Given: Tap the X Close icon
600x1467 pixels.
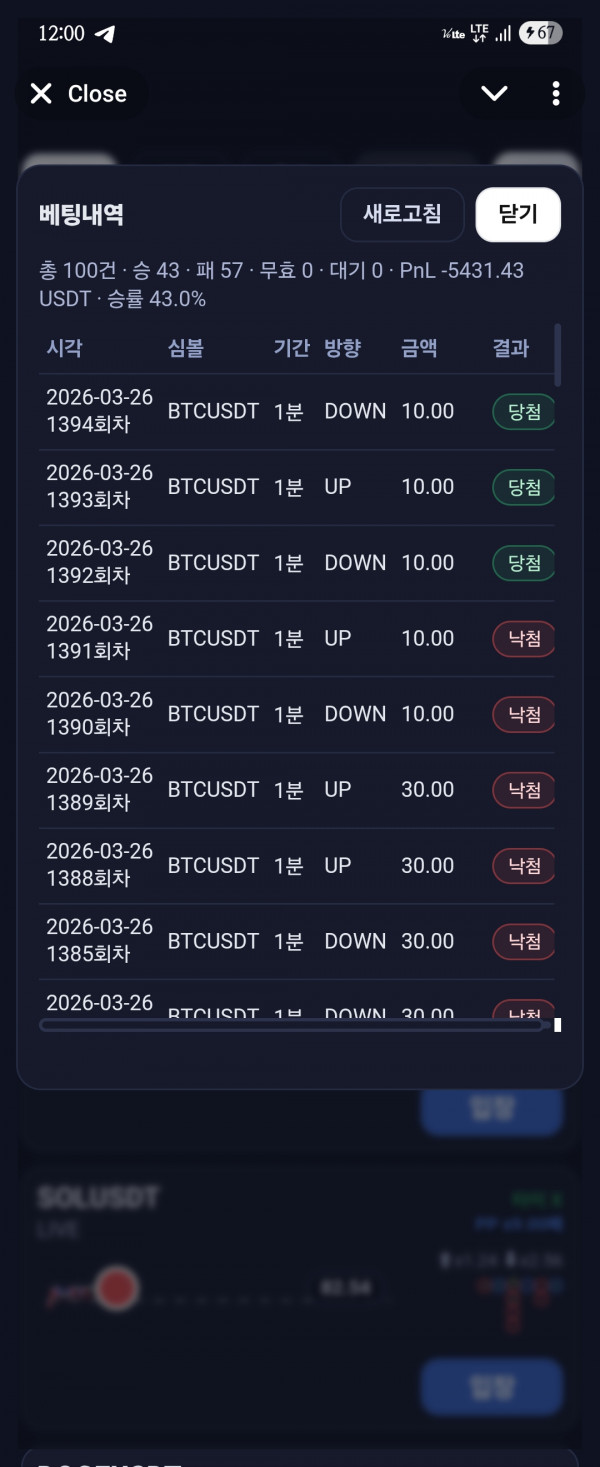Looking at the screenshot, I should pyautogui.click(x=41, y=94).
